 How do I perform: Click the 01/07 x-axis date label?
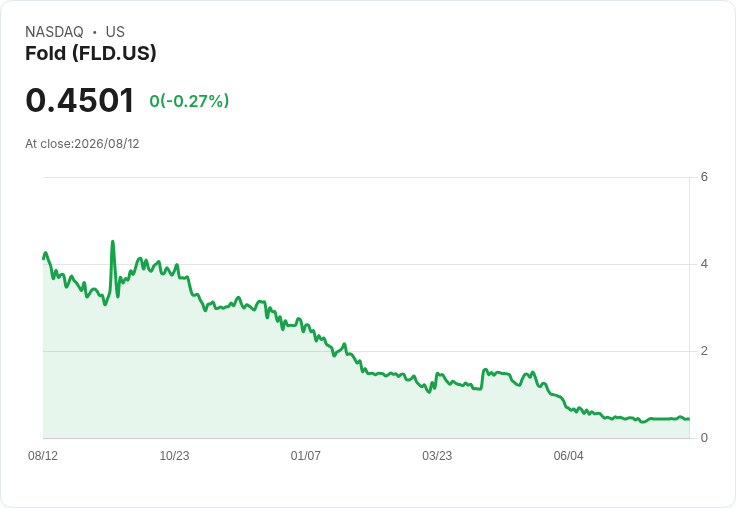[x=306, y=455]
